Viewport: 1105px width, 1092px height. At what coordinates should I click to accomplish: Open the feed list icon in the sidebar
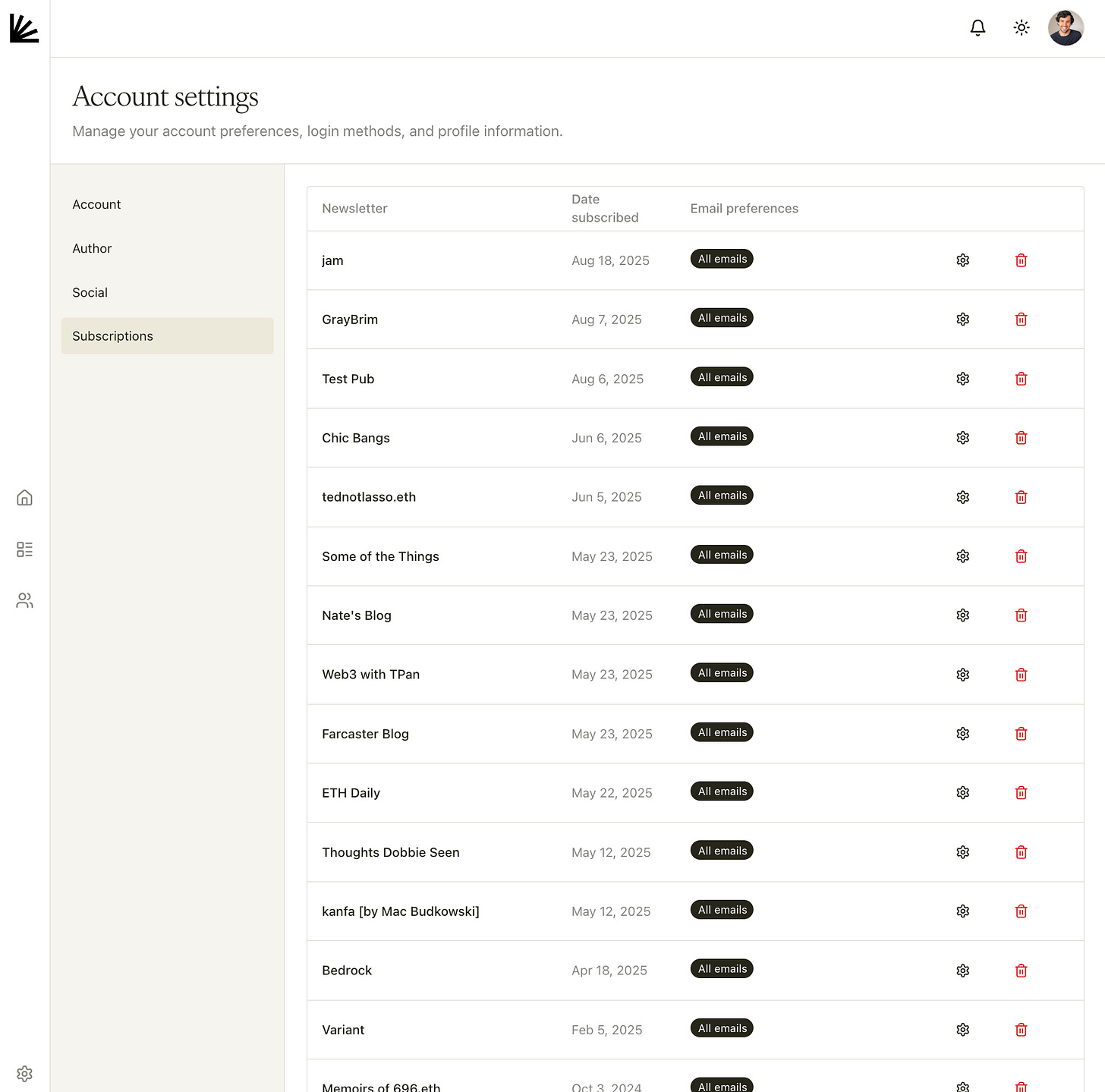pyautogui.click(x=24, y=549)
